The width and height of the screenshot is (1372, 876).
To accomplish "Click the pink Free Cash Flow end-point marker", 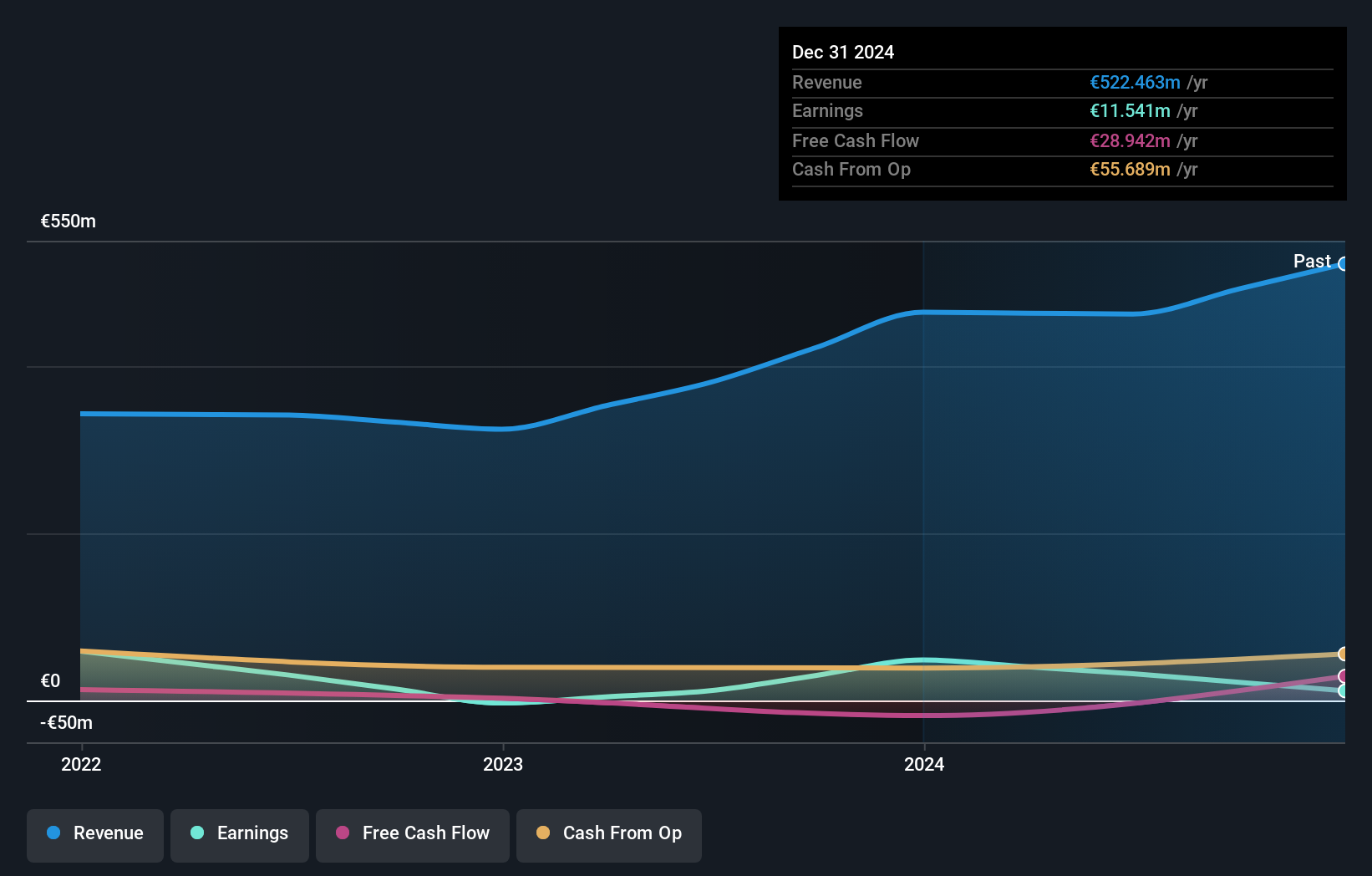I will click(1344, 676).
